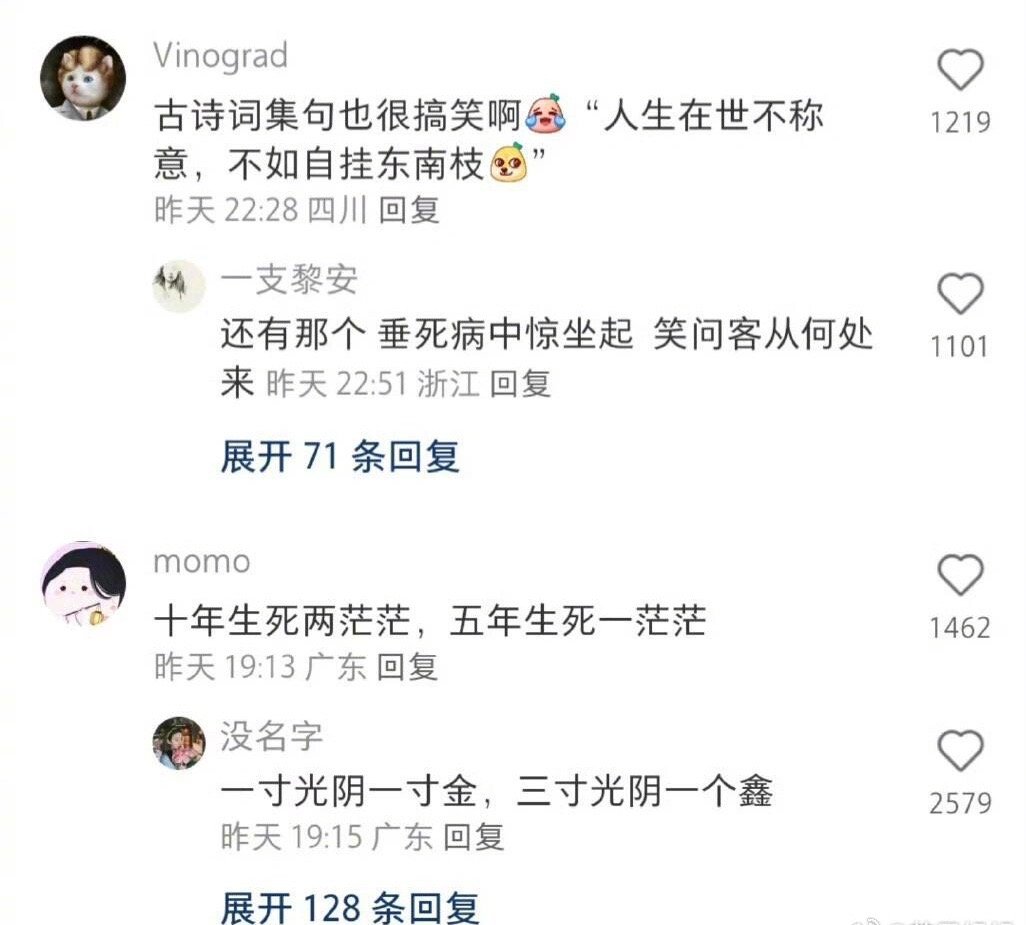Reply to Vinograd's comment via 回复
The image size is (1026, 925).
[409, 210]
